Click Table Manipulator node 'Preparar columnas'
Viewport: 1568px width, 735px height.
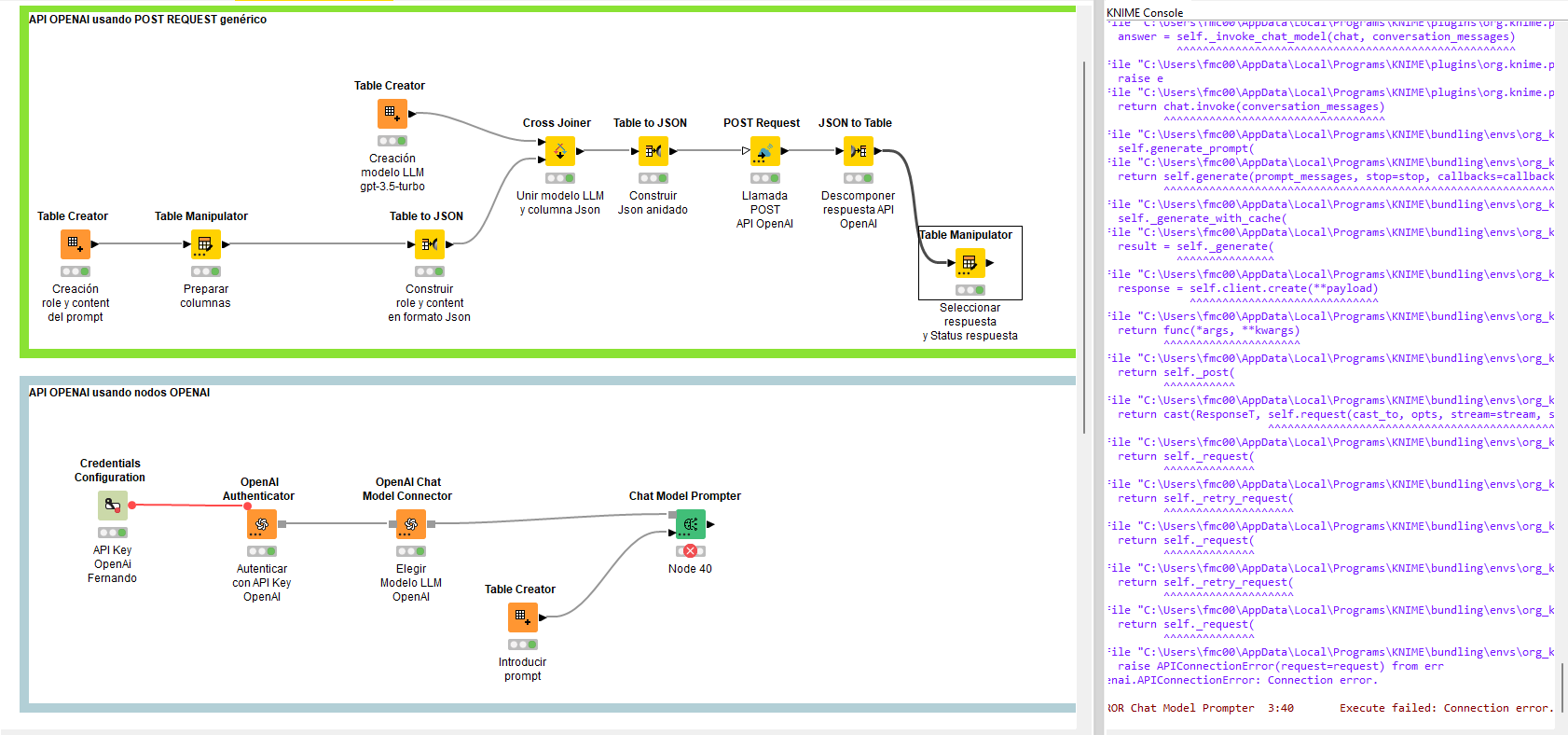(206, 244)
